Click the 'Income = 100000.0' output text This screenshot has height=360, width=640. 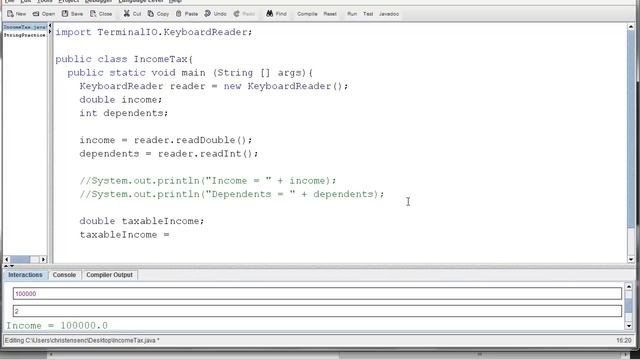point(57,326)
